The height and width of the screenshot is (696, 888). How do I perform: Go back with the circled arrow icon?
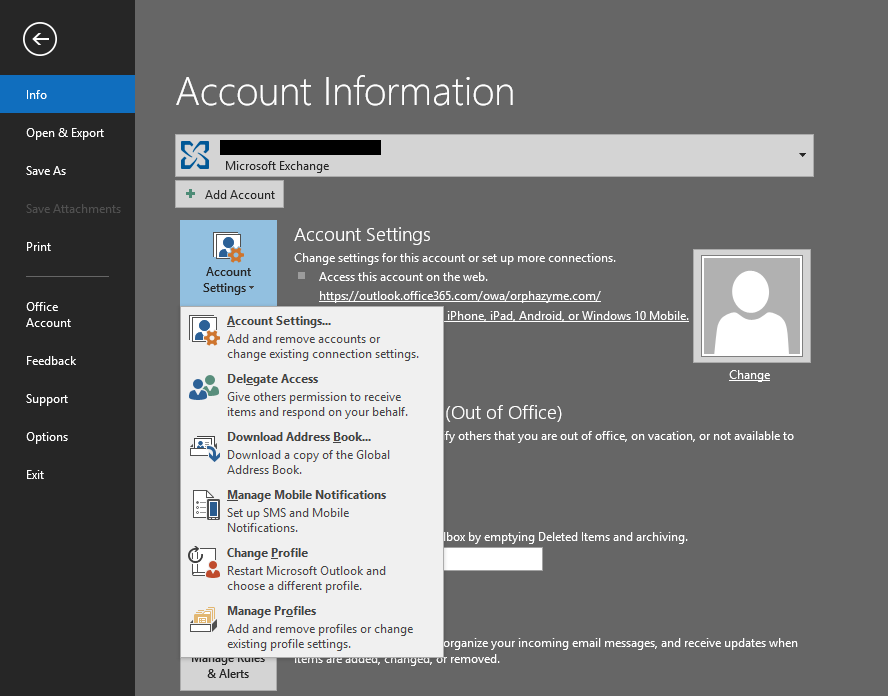pos(40,39)
